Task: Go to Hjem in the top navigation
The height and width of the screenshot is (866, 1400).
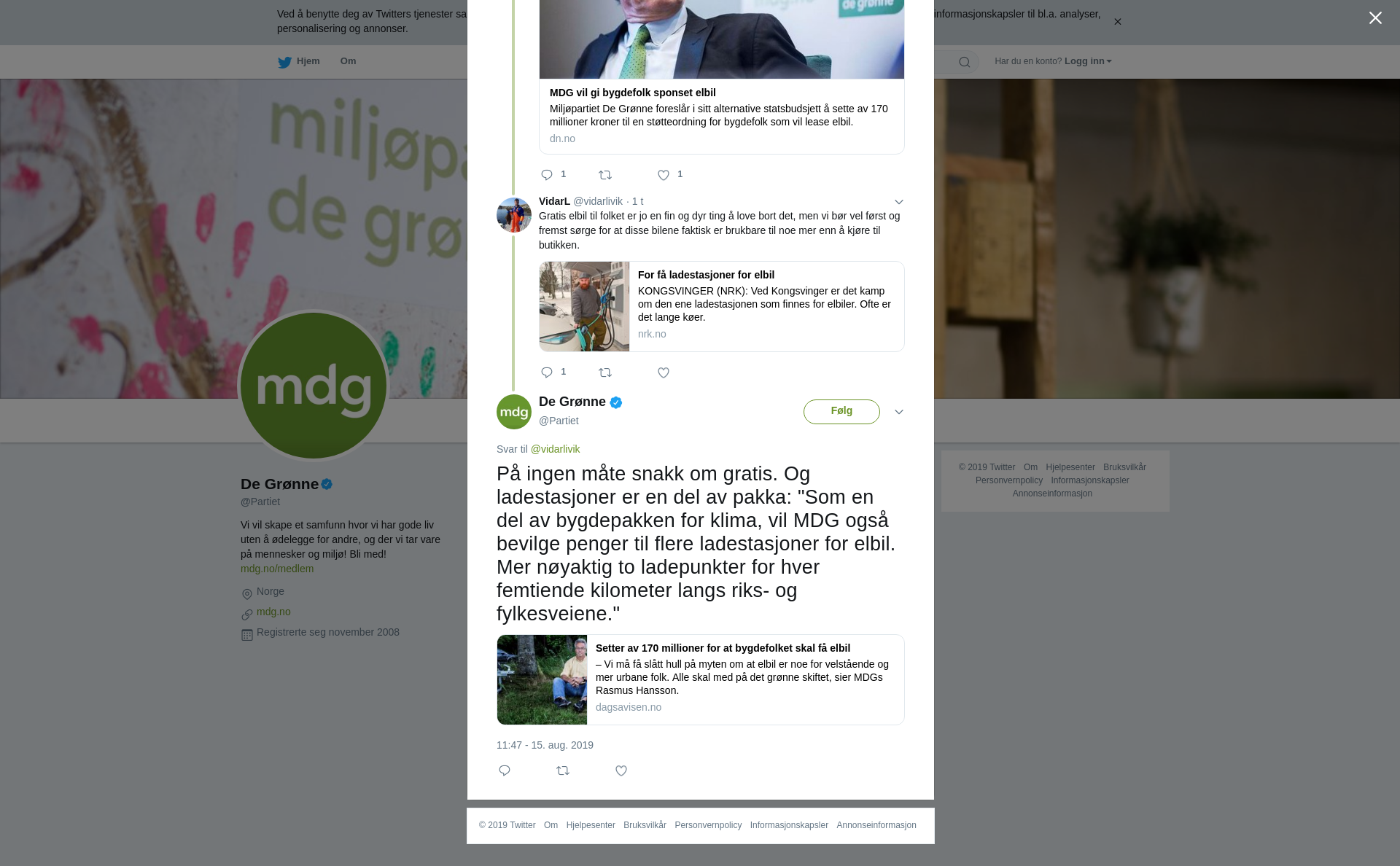Action: (x=299, y=61)
